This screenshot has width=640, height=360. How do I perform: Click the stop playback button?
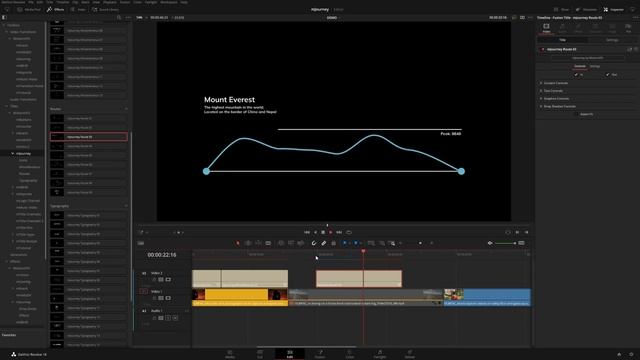point(323,232)
